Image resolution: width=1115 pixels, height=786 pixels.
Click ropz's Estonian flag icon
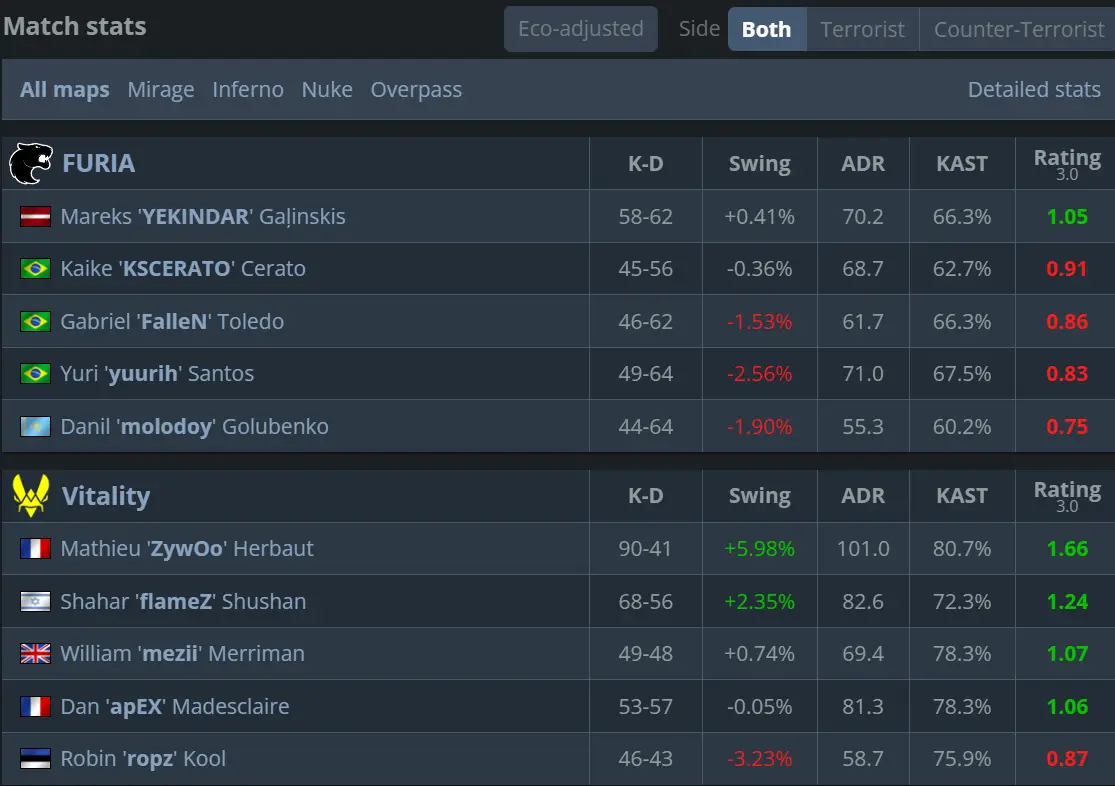point(35,759)
